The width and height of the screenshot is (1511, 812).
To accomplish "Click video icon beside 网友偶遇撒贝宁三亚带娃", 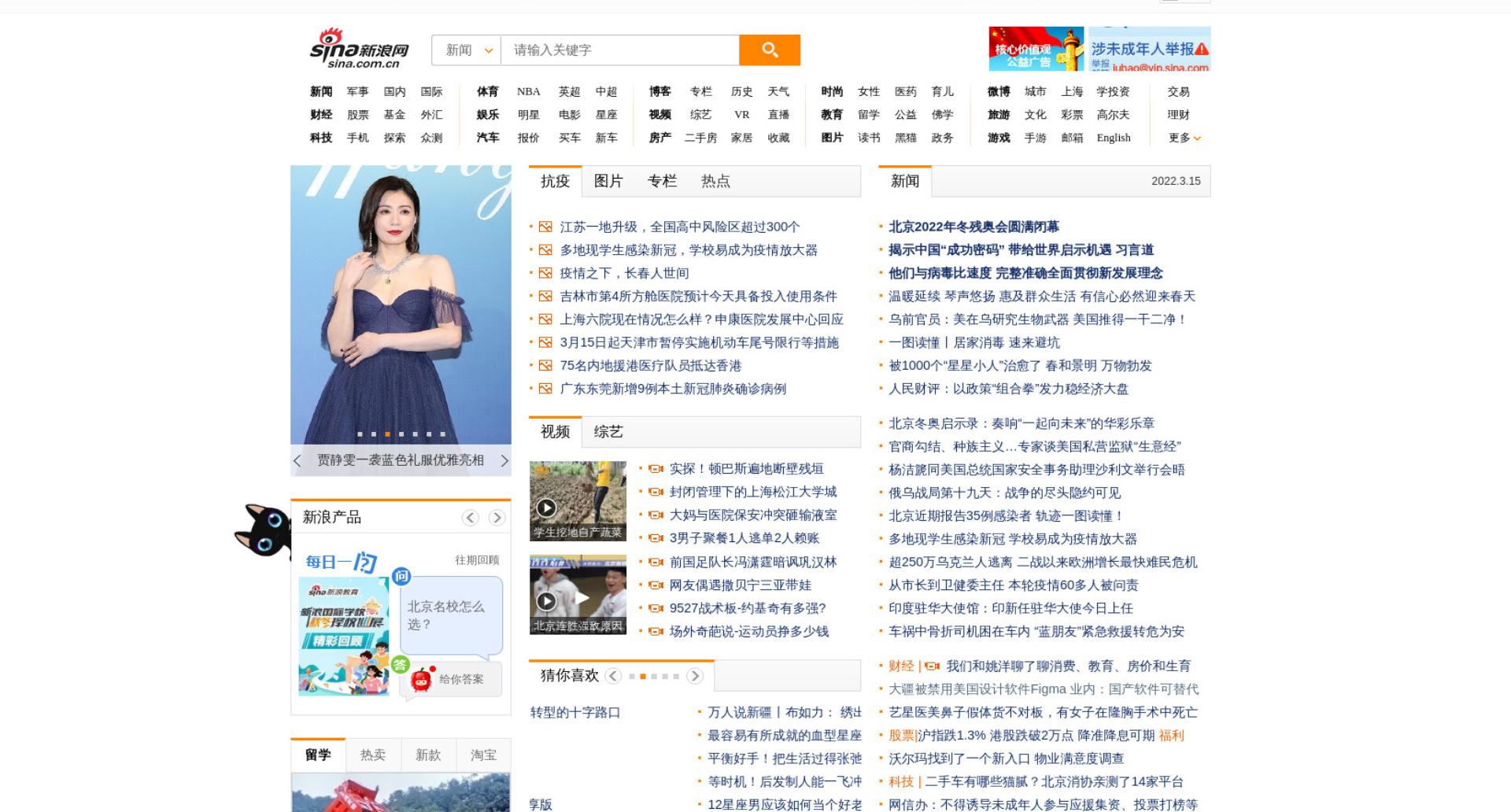I will click(x=656, y=585).
